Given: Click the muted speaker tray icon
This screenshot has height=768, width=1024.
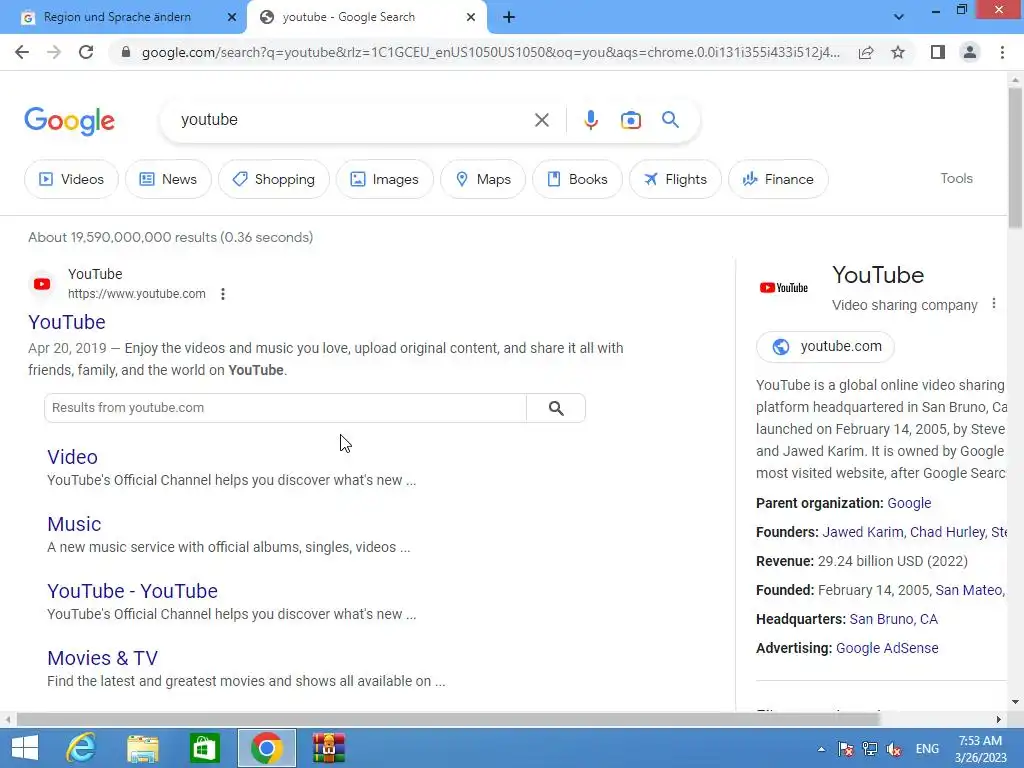Looking at the screenshot, I should click(893, 749).
